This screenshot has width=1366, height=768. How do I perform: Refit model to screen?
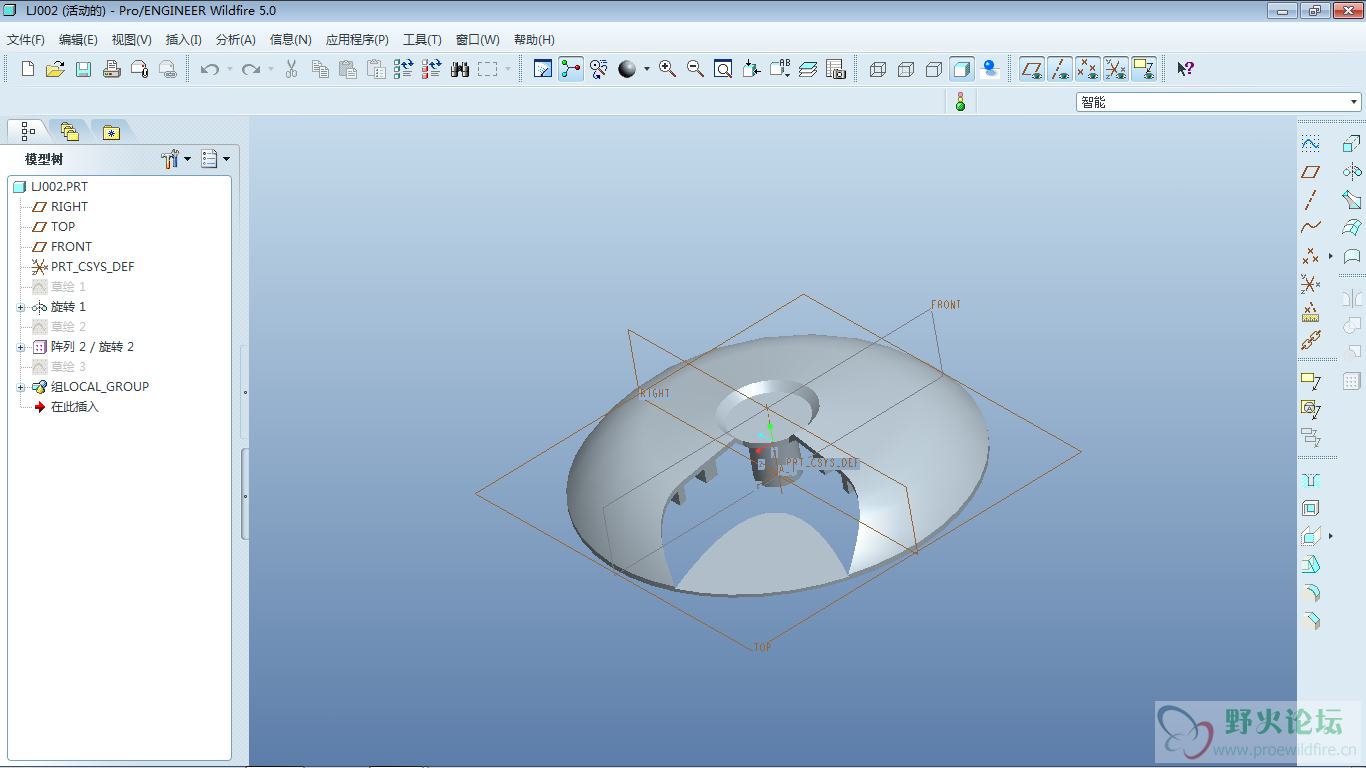point(723,69)
